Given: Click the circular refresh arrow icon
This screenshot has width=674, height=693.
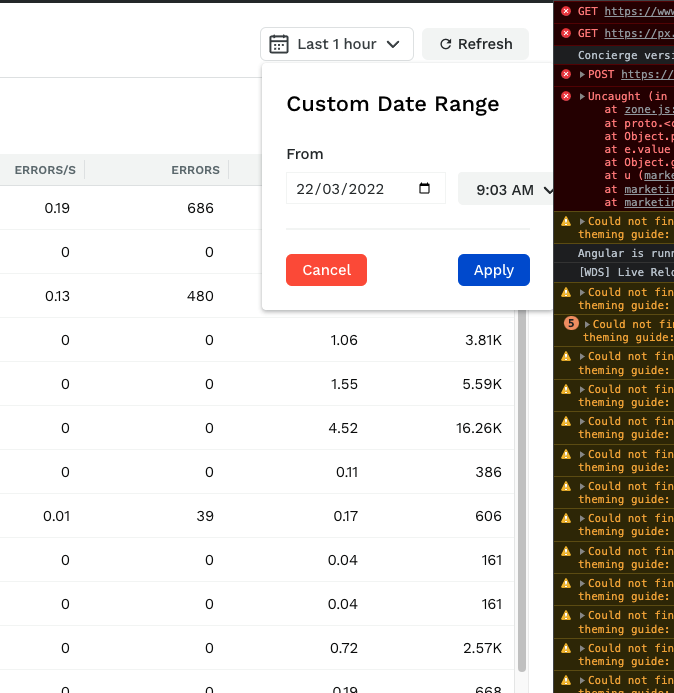Looking at the screenshot, I should 446,44.
